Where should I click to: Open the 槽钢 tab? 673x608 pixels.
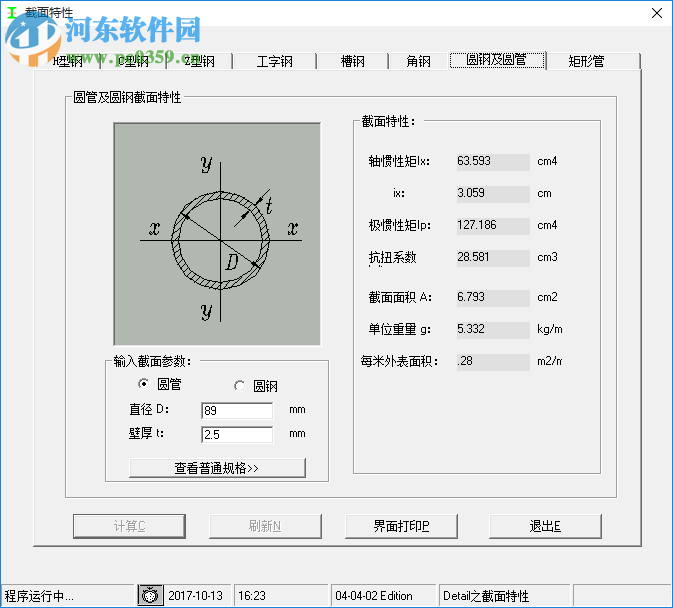(x=352, y=61)
